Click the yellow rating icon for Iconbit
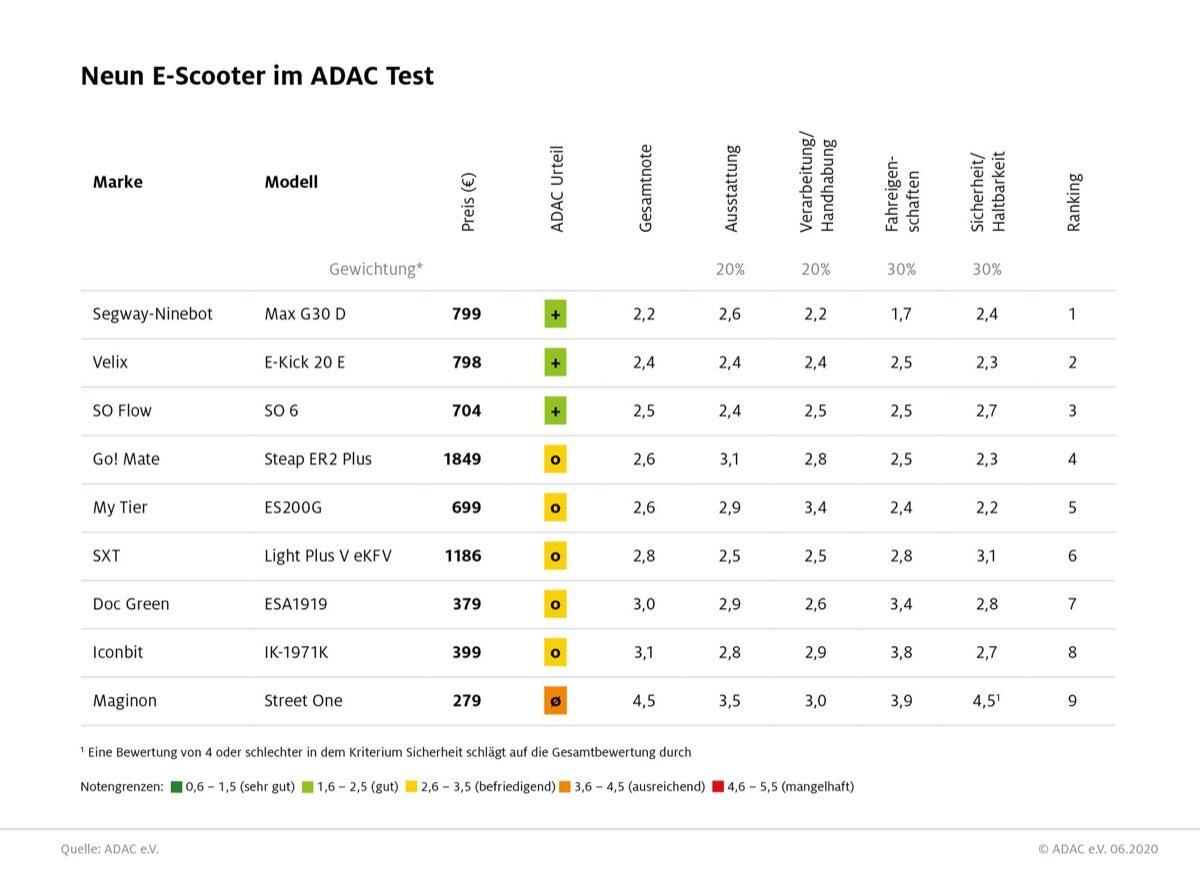 point(556,653)
